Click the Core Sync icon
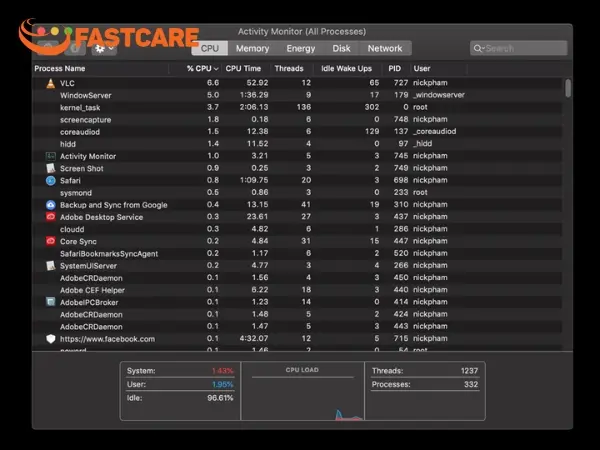This screenshot has width=600, height=450. (51, 241)
